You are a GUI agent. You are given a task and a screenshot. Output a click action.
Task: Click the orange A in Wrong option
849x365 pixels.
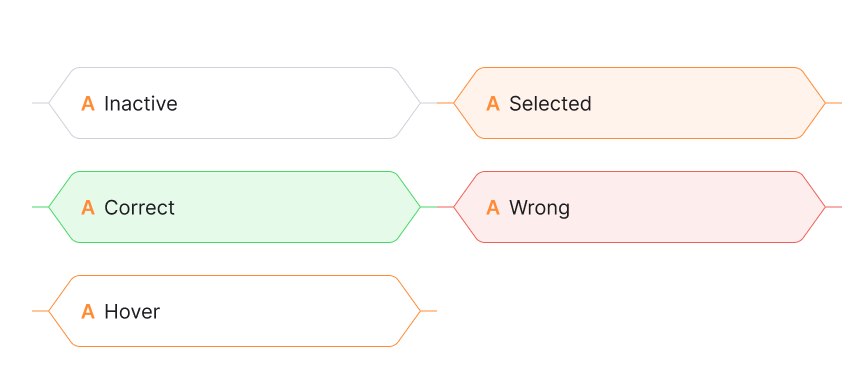(x=493, y=207)
